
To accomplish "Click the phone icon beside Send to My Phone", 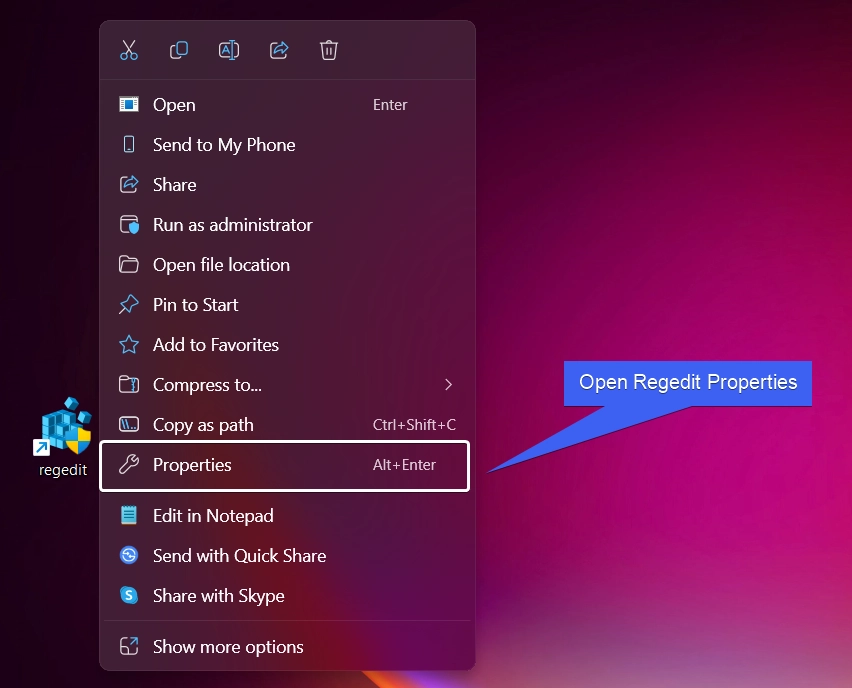I will point(129,145).
